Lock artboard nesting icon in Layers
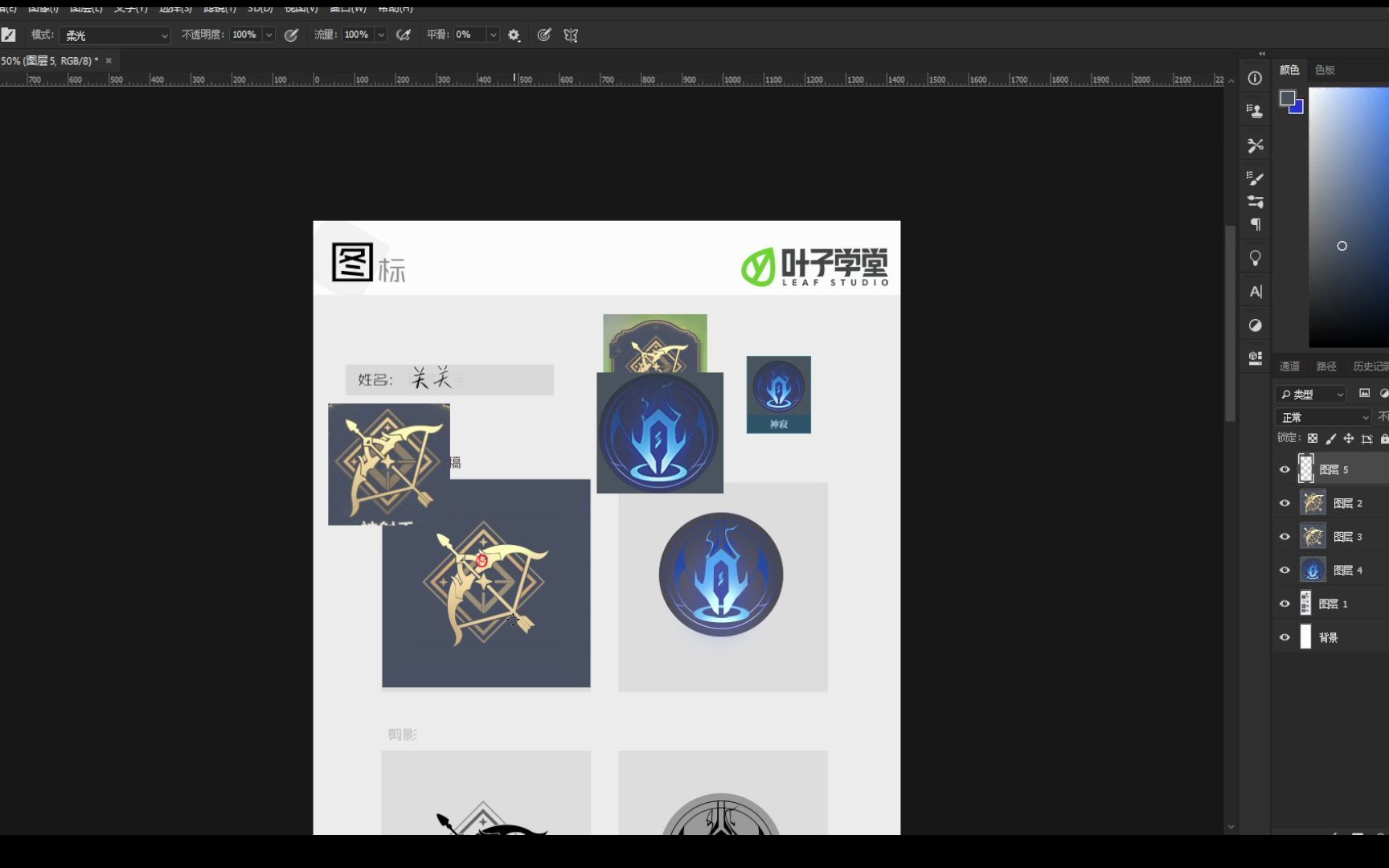The image size is (1389, 868). pyautogui.click(x=1366, y=439)
